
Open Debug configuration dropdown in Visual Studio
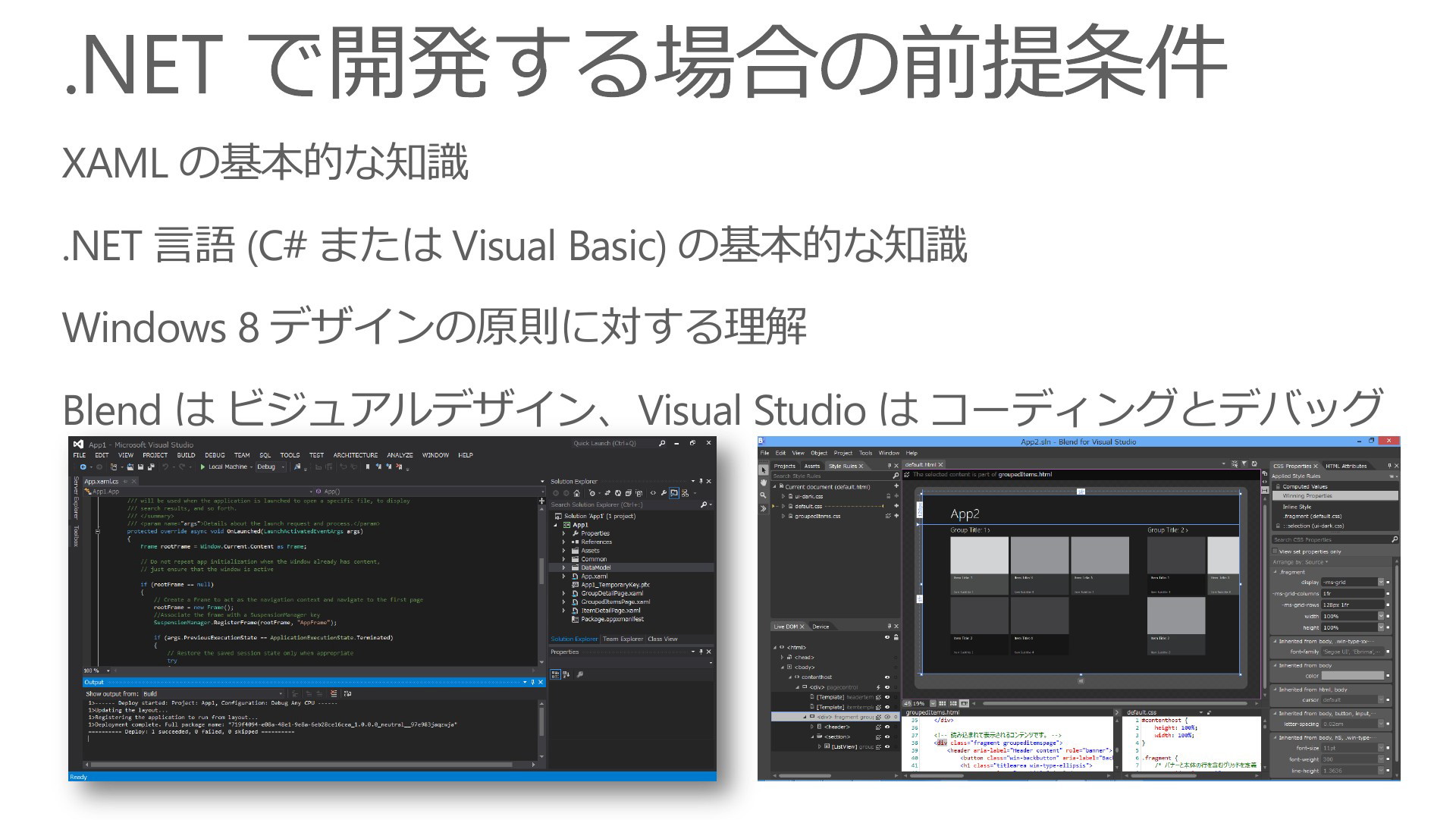coord(271,467)
